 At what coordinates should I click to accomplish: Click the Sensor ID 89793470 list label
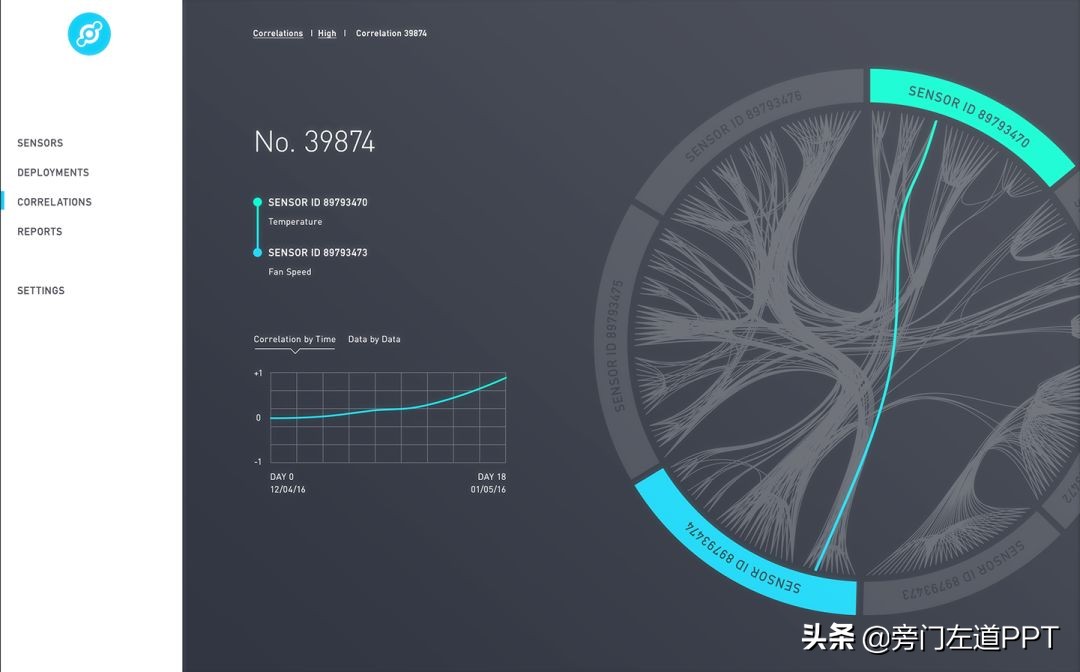pos(318,202)
